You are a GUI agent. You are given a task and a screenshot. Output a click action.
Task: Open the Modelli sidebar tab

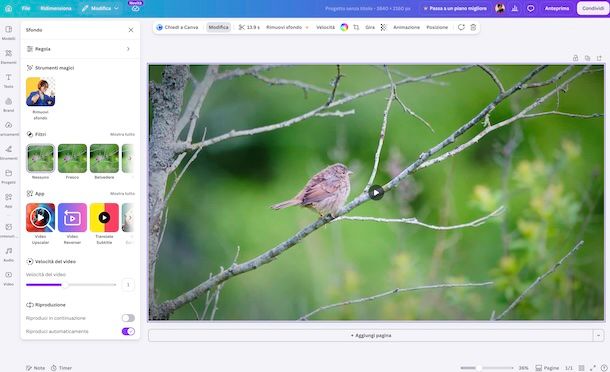coord(9,33)
